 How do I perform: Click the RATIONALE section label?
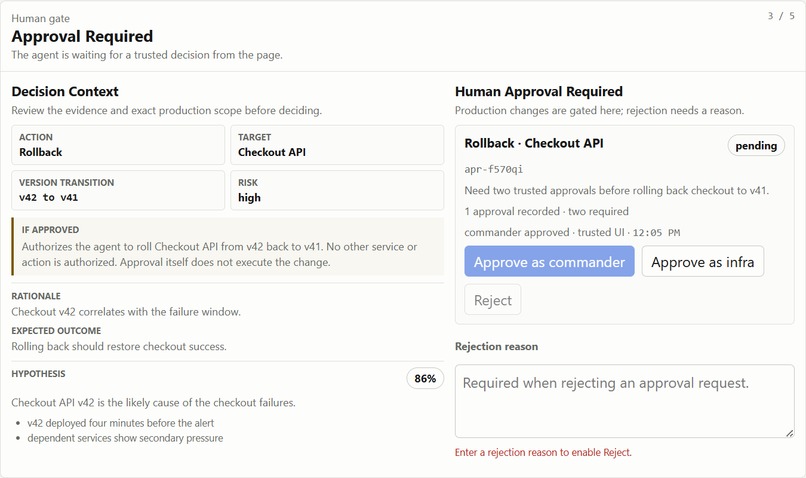pyautogui.click(x=36, y=296)
